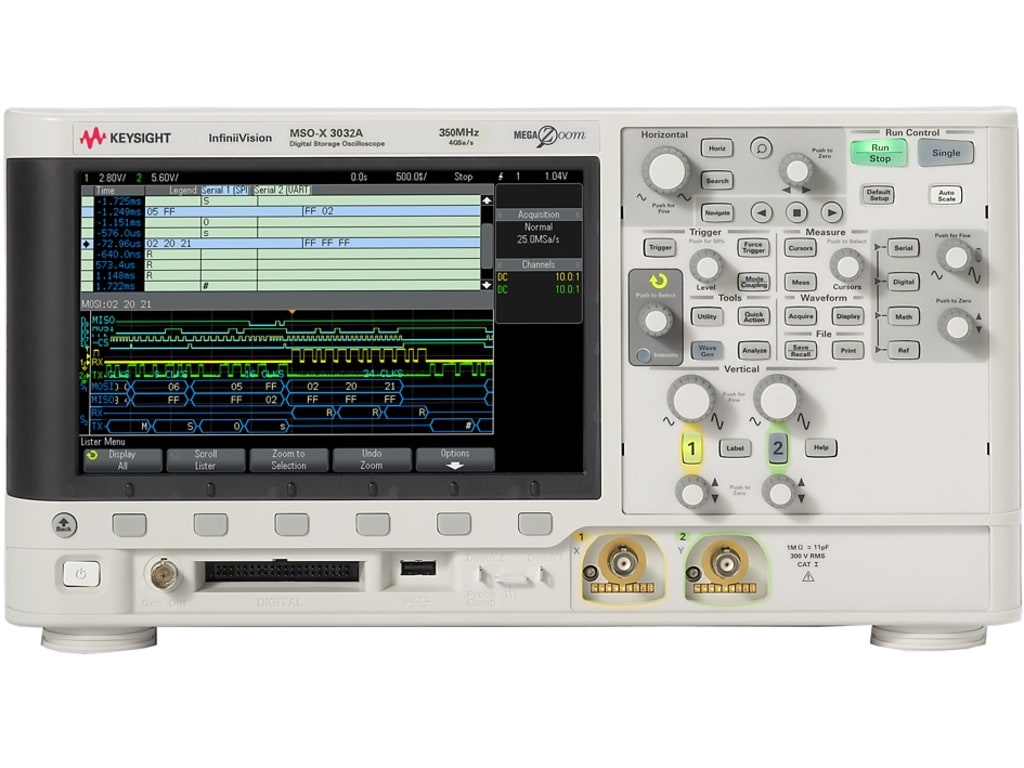Tap the navigate backward arrow key
Screen dimensions: 1024x768
pos(761,212)
